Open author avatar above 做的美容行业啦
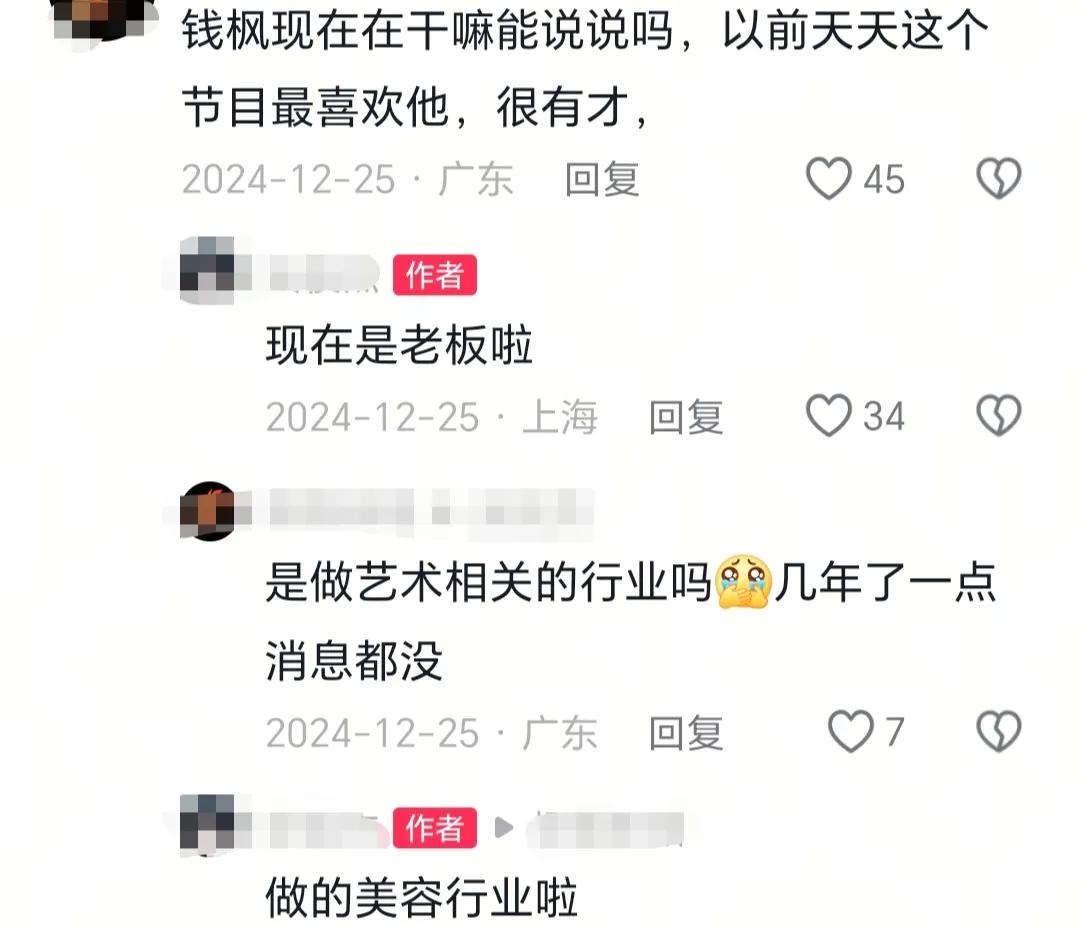 coord(207,824)
